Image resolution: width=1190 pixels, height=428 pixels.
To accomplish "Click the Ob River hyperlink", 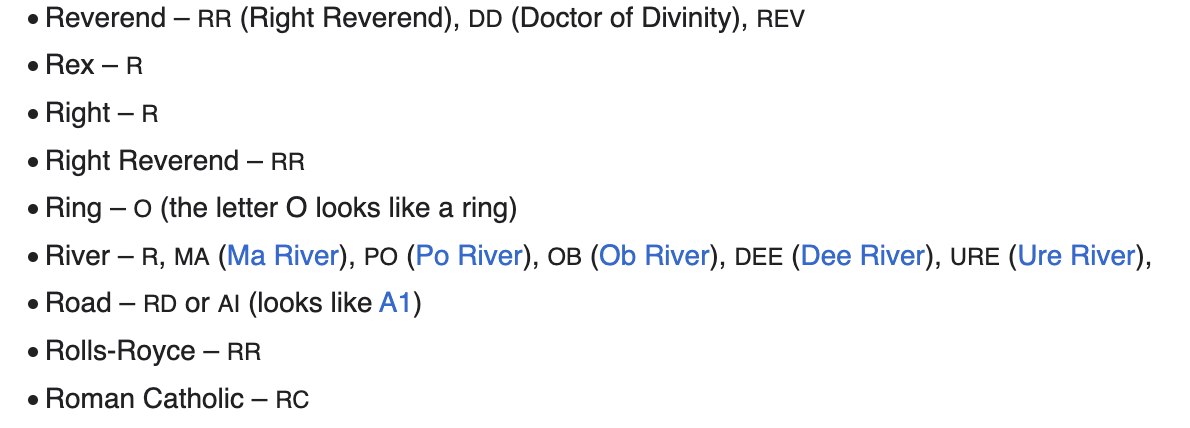I will [654, 256].
